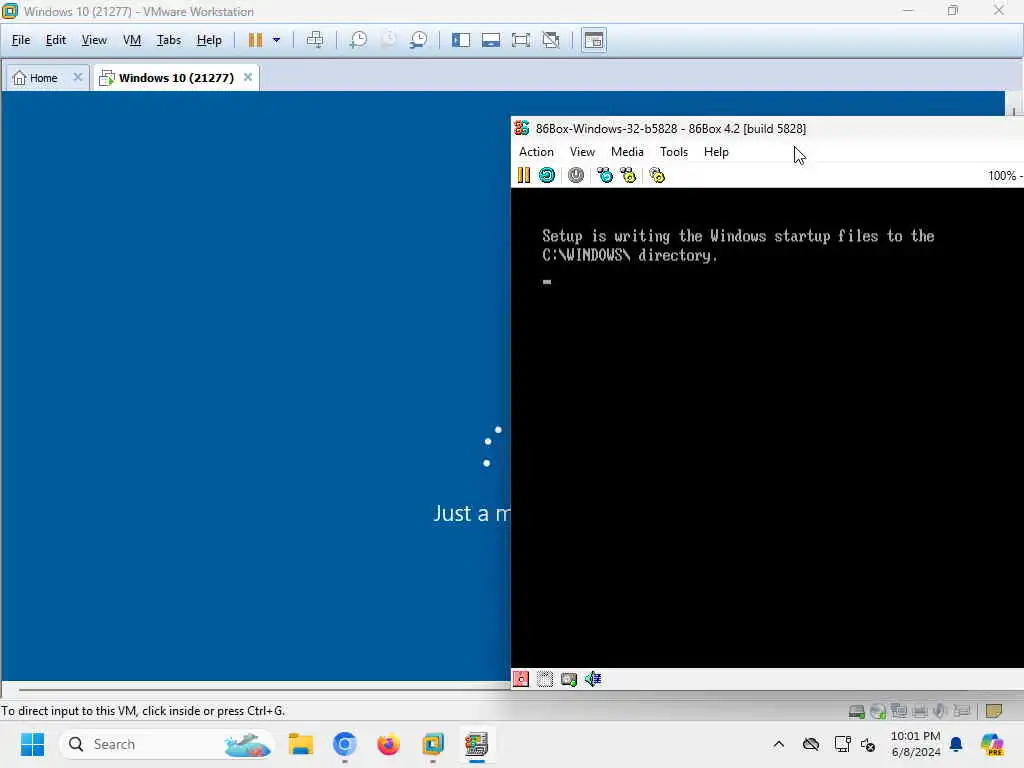This screenshot has height=768, width=1024.
Task: Toggle the VMware thumbnail bar
Action: click(x=491, y=40)
